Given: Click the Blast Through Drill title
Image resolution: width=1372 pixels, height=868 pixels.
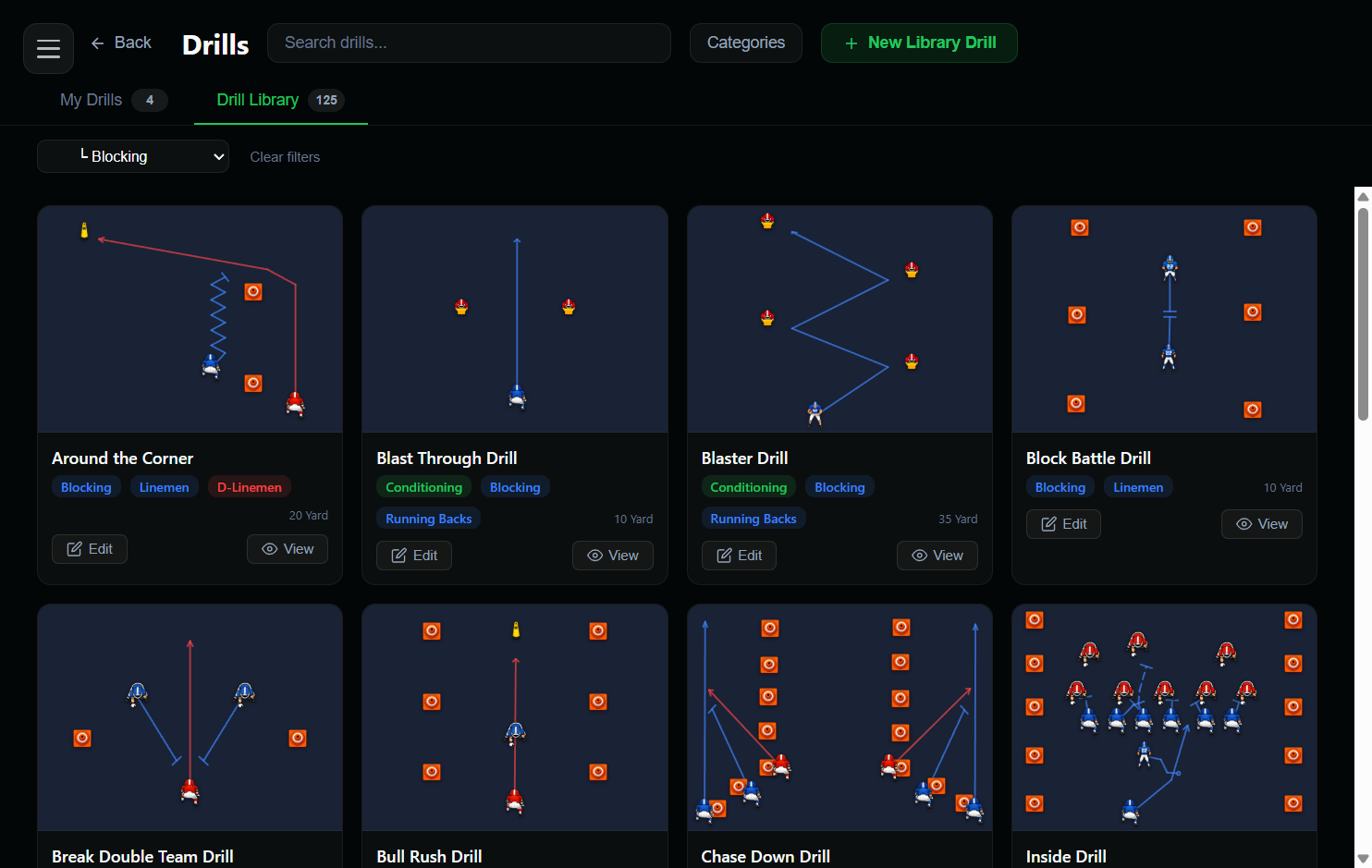Looking at the screenshot, I should pos(447,458).
